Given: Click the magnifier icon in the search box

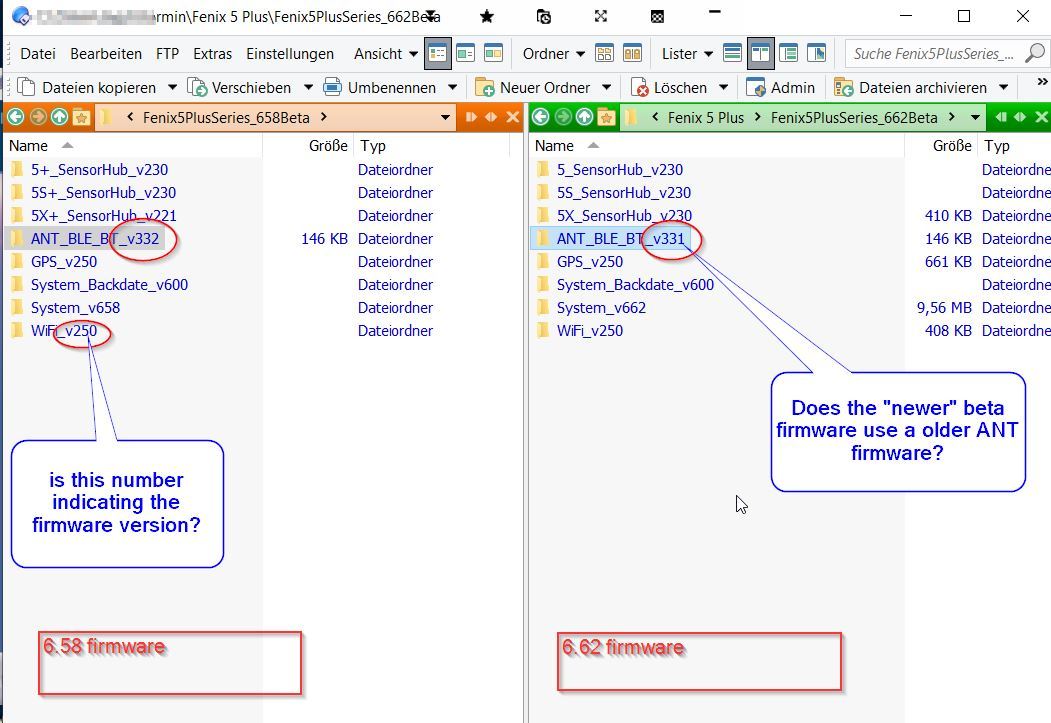Looking at the screenshot, I should point(1034,53).
